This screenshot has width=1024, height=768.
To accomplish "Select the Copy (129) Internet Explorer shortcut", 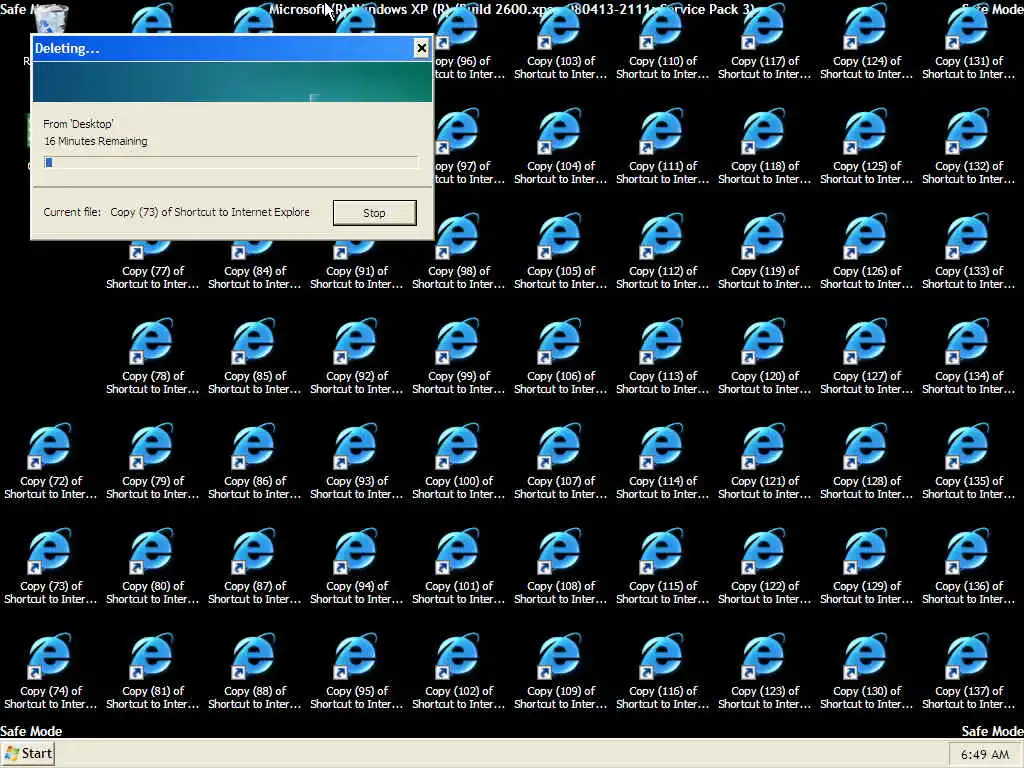I will [x=866, y=568].
